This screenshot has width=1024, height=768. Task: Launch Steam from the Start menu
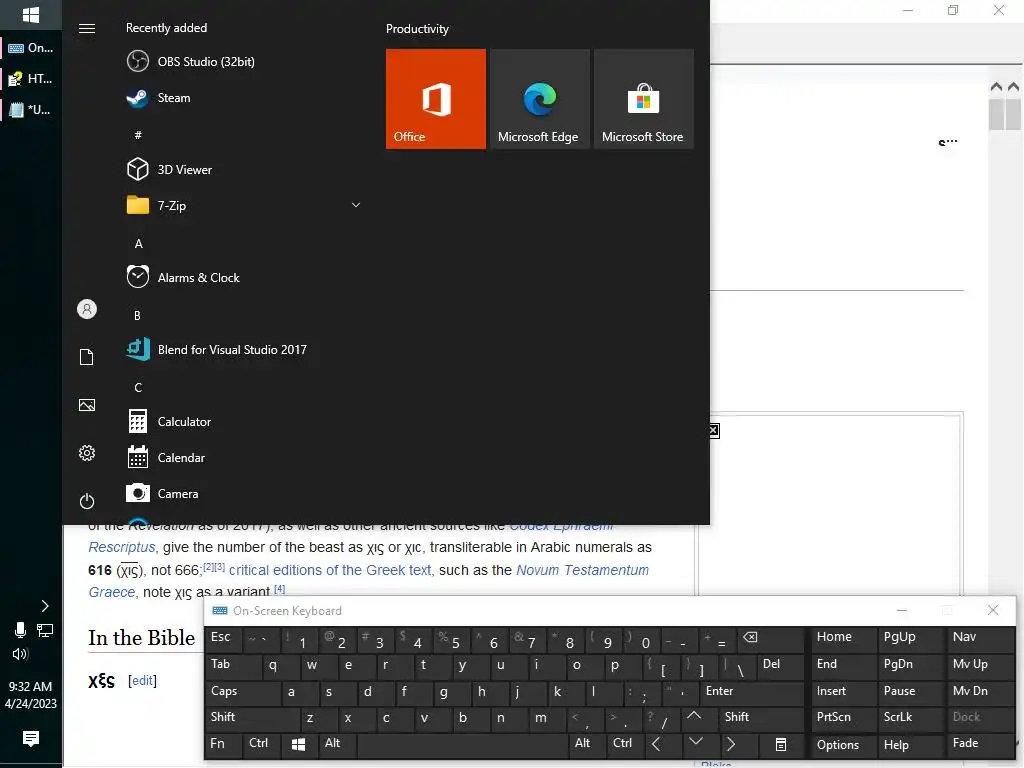click(x=158, y=98)
